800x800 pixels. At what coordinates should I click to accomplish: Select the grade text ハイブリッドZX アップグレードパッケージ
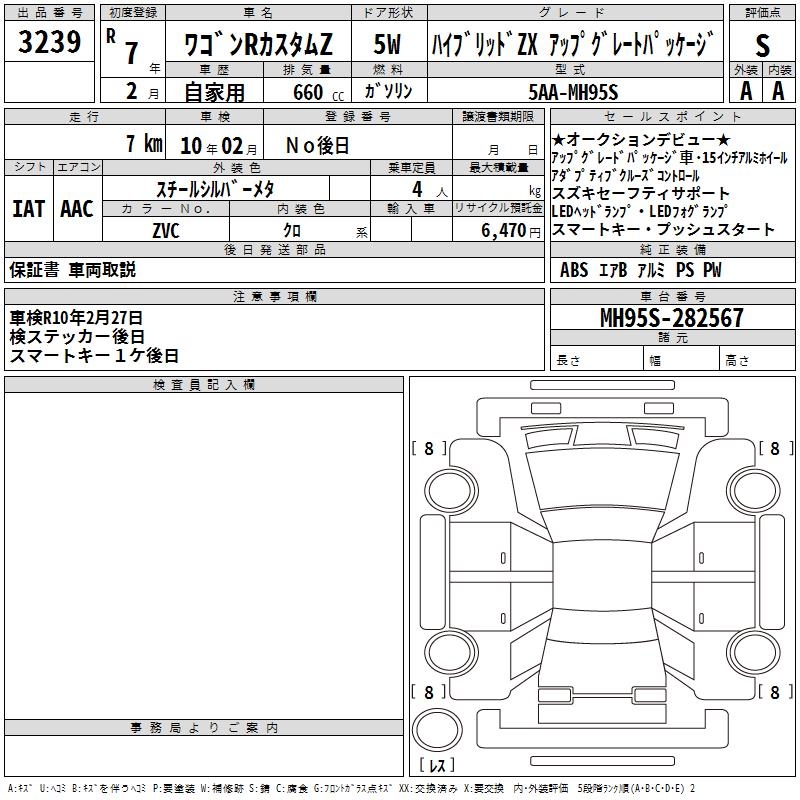tap(571, 44)
